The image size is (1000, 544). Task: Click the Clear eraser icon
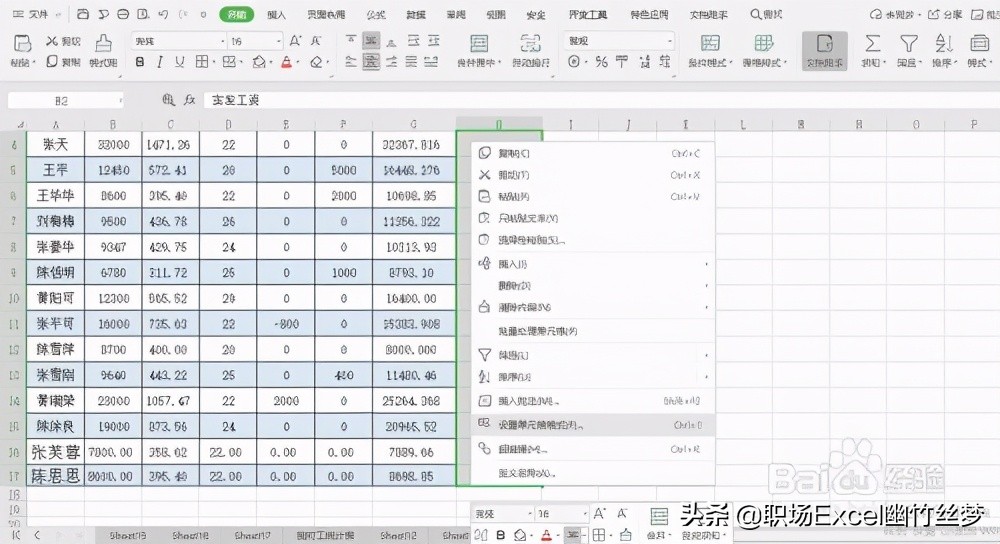316,62
